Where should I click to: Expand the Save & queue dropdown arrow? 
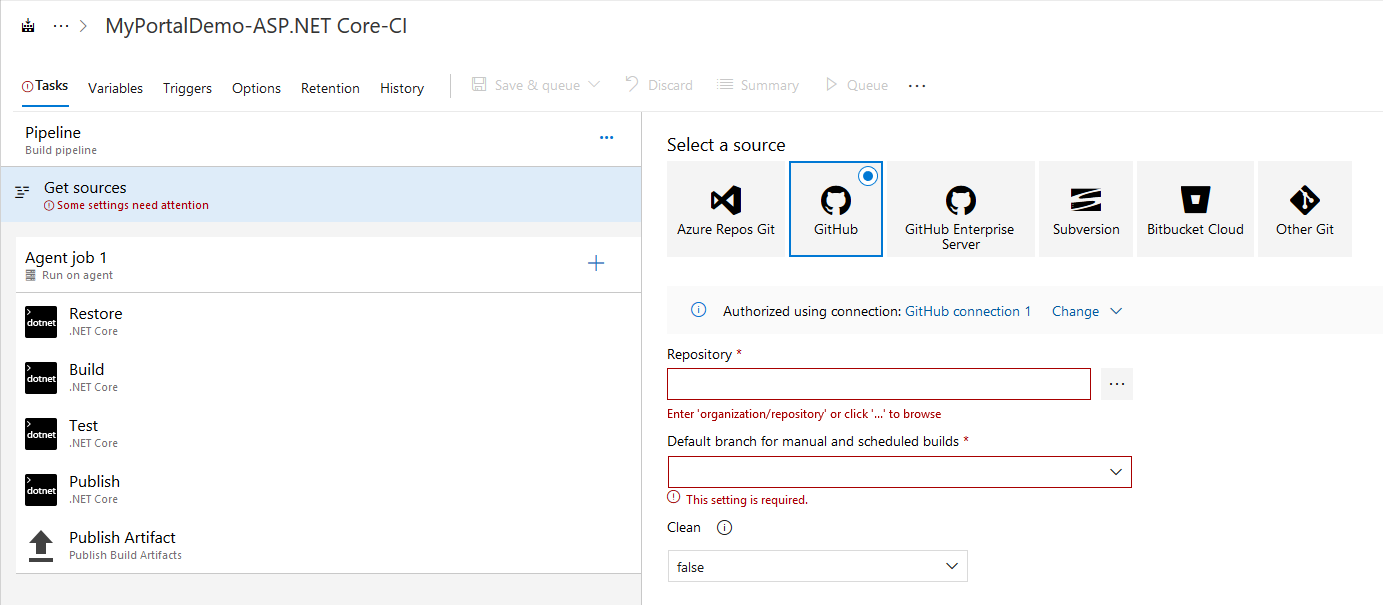[x=594, y=85]
